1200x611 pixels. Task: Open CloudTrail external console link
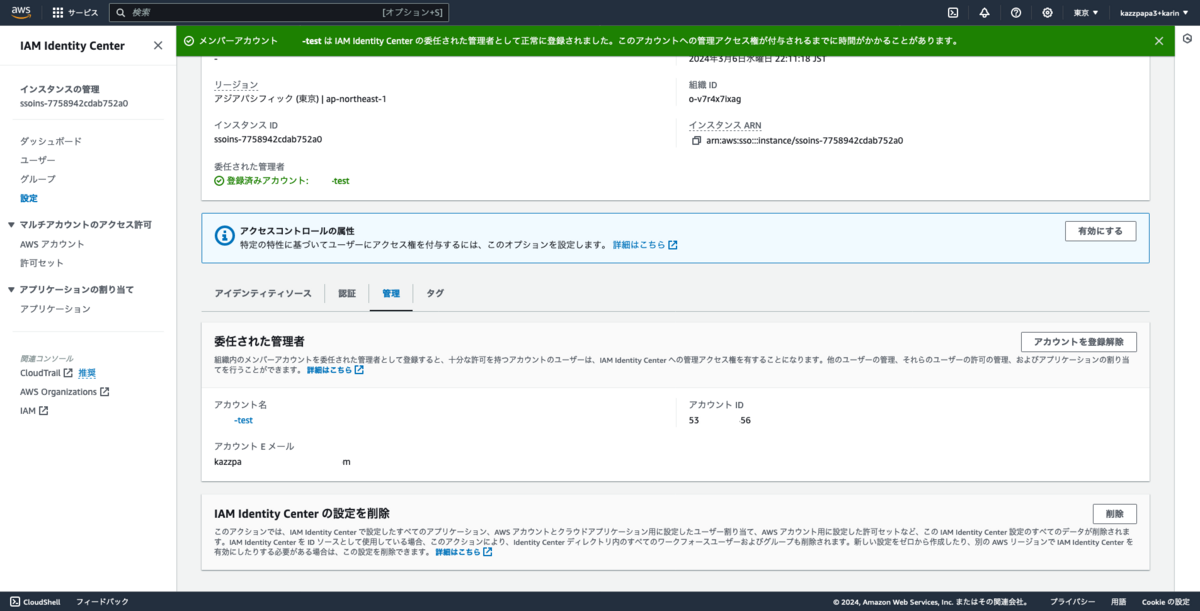(x=47, y=373)
